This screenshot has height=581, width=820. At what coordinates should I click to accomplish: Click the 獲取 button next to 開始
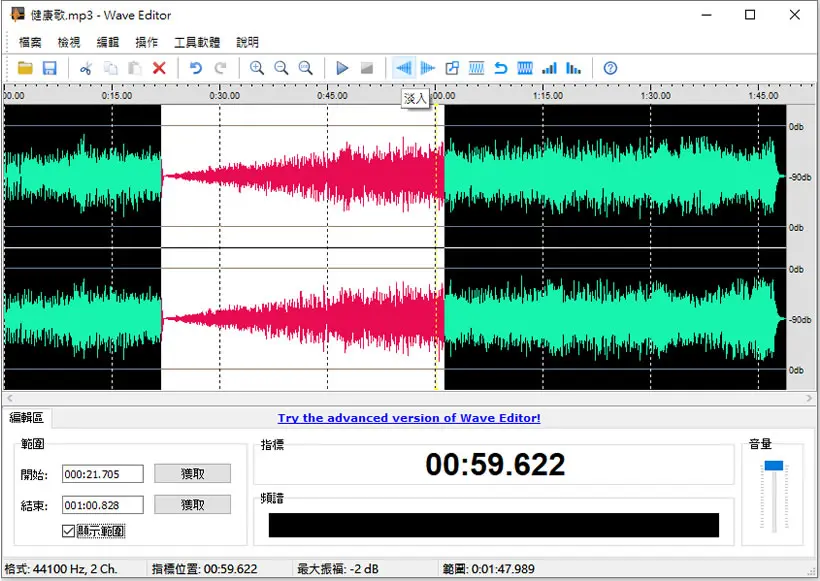192,474
